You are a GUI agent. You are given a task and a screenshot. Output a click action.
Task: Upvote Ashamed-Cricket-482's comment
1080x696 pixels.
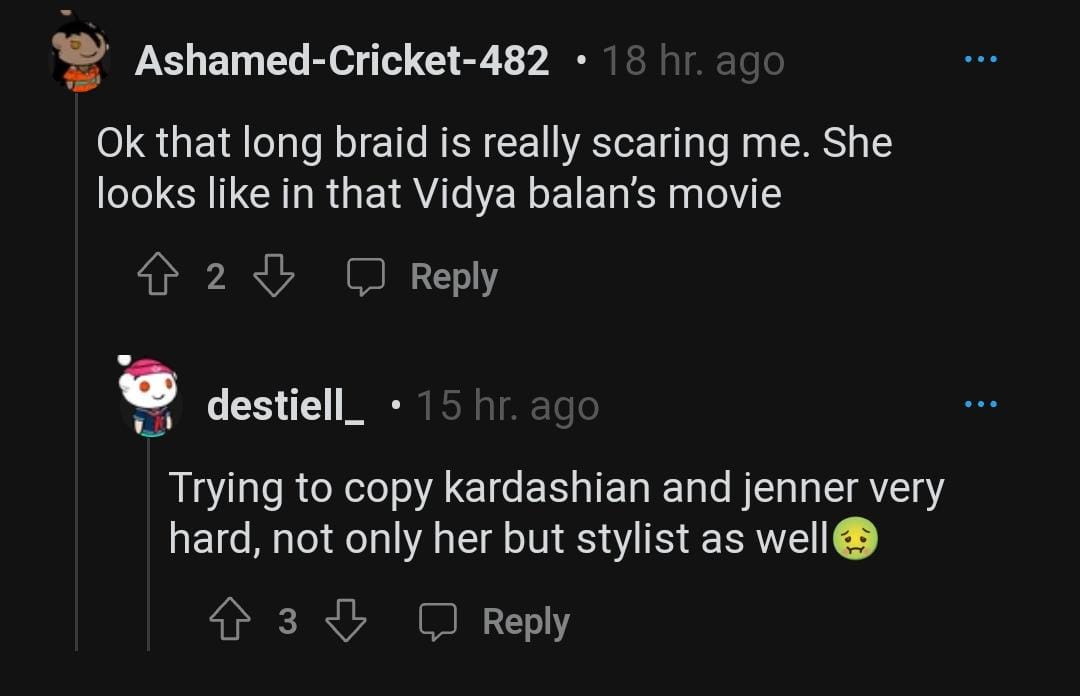click(x=155, y=276)
